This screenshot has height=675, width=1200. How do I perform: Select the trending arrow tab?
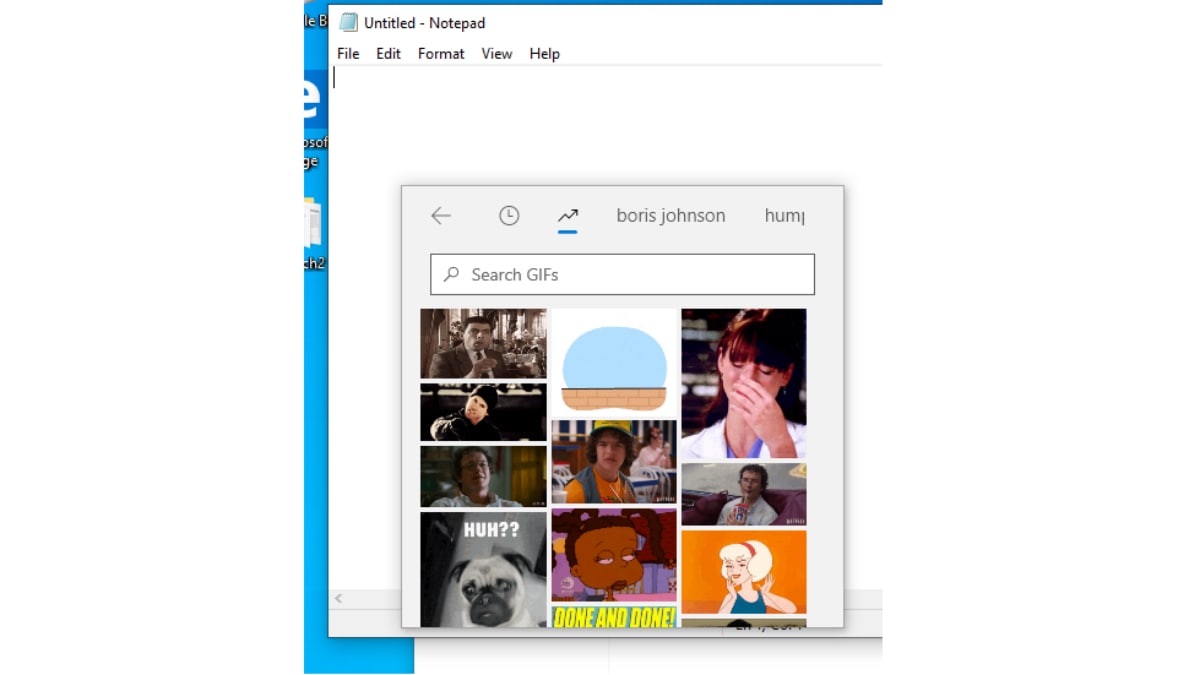click(x=568, y=216)
